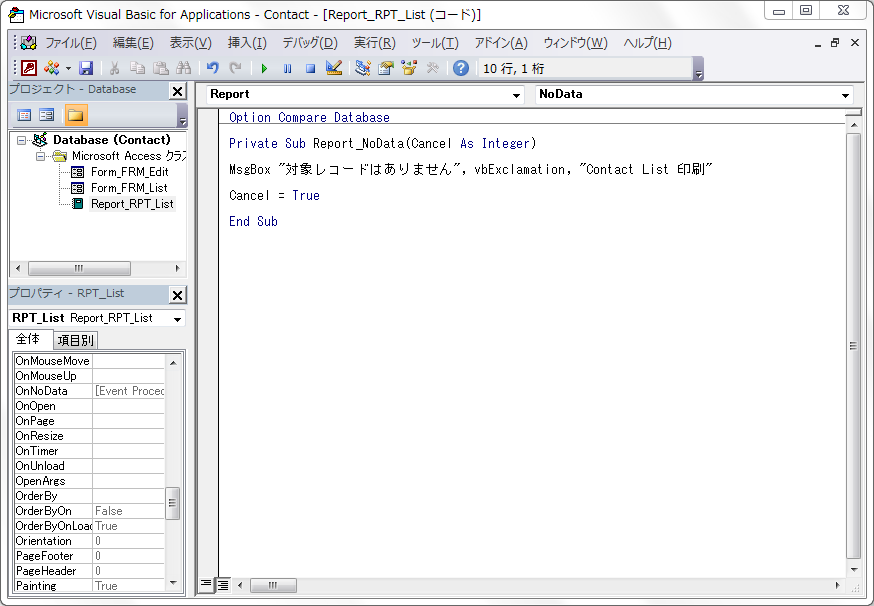874x606 pixels.
Task: Open the アドイン(A) menu
Action: coord(501,43)
